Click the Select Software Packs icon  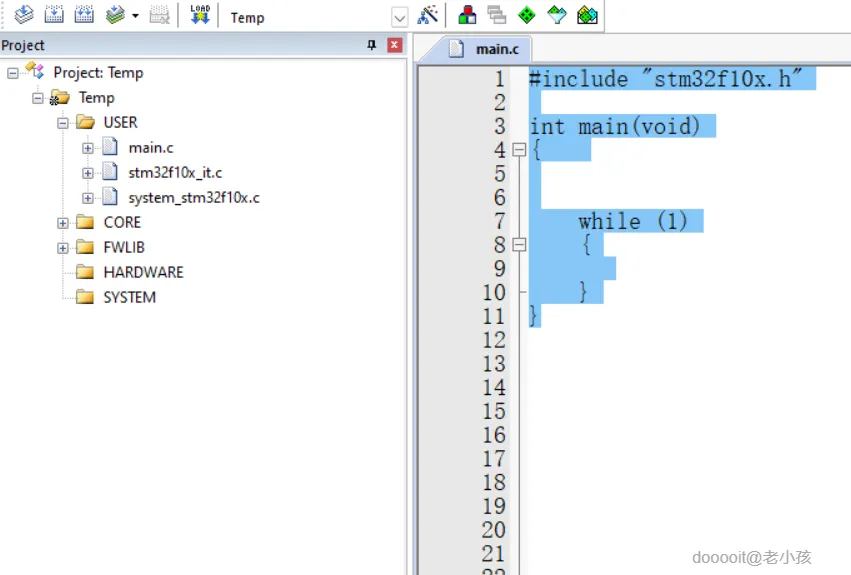(x=557, y=15)
